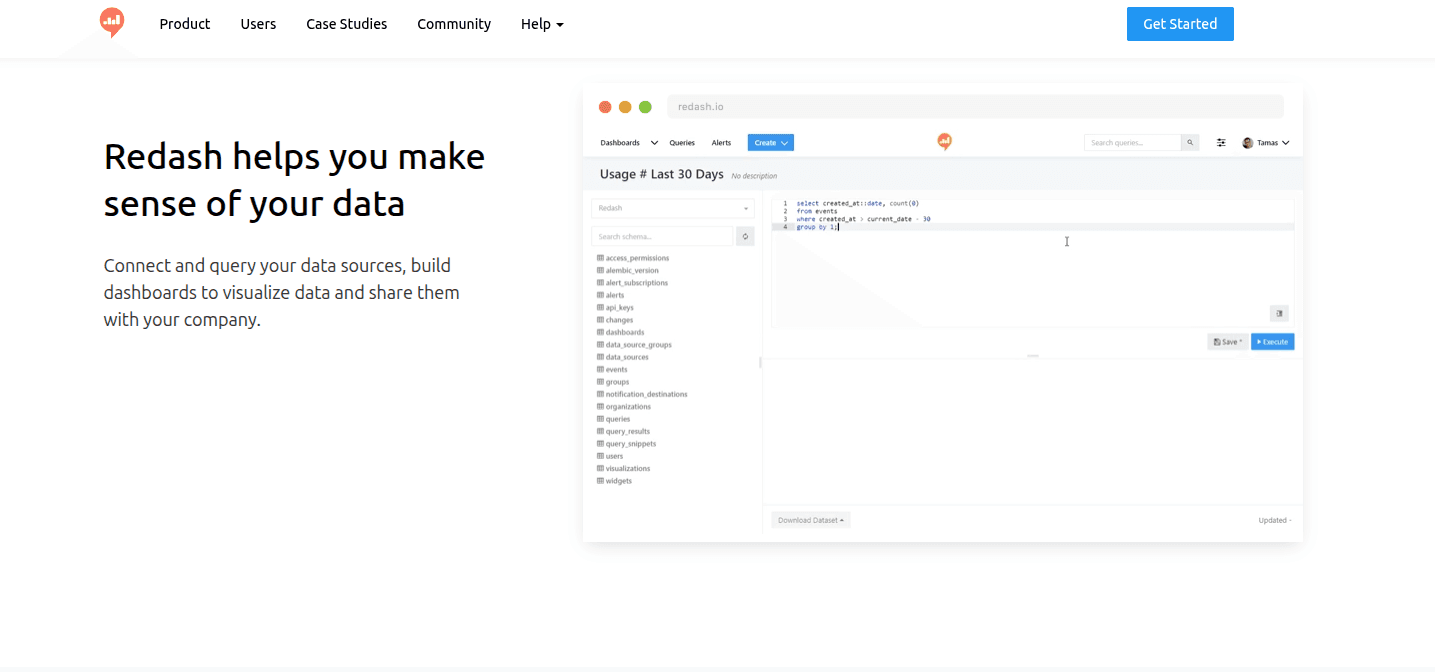Select the alerts table in the schema

coord(615,295)
